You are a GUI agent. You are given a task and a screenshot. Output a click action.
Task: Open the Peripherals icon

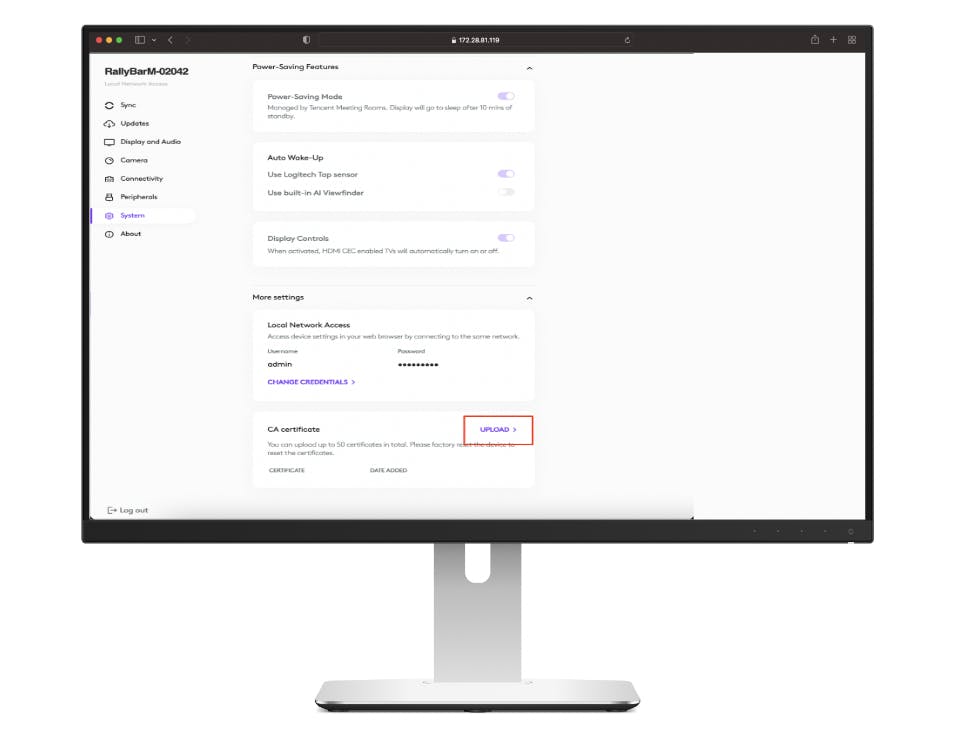109,197
